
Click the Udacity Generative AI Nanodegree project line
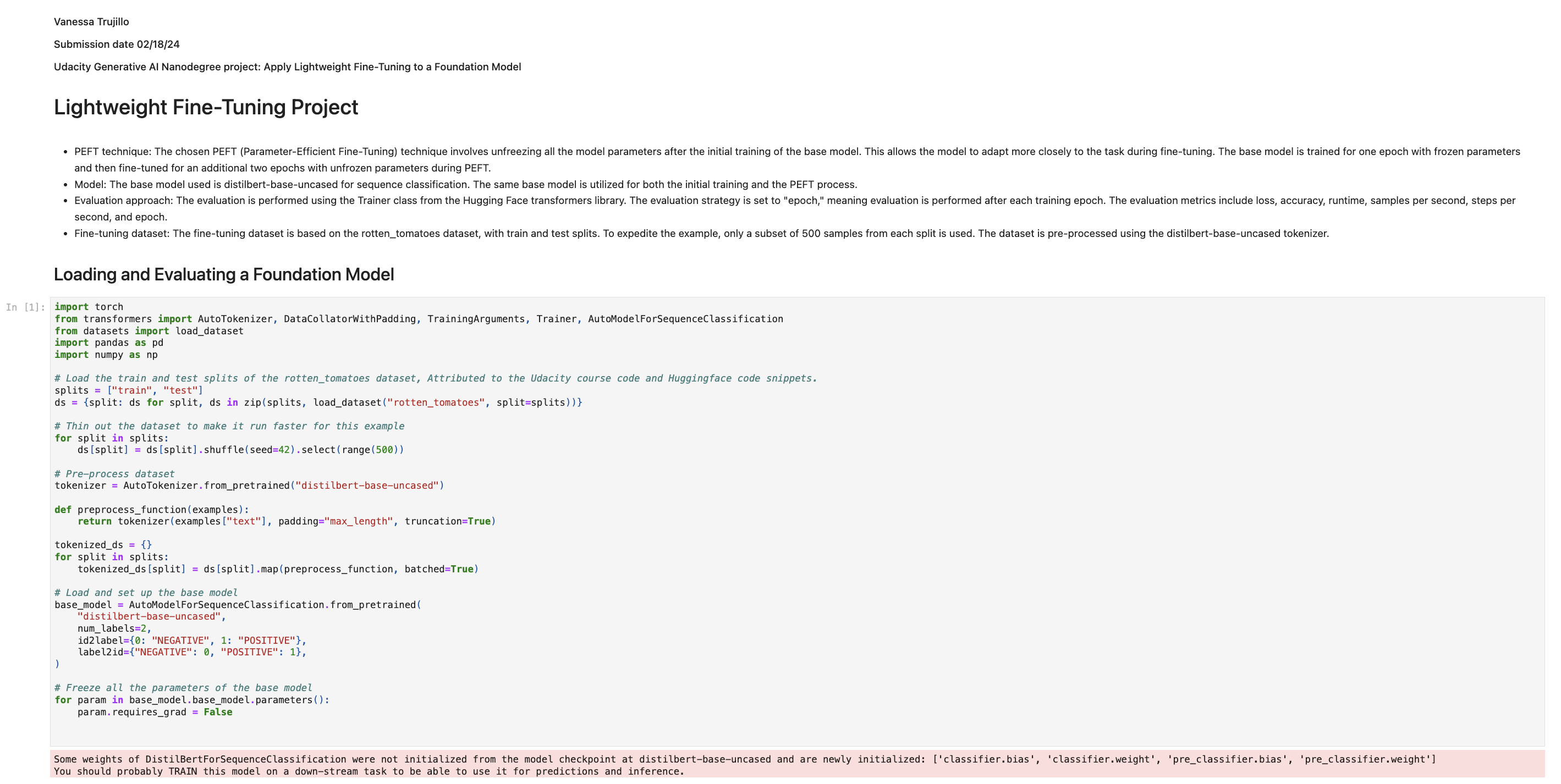[287, 67]
